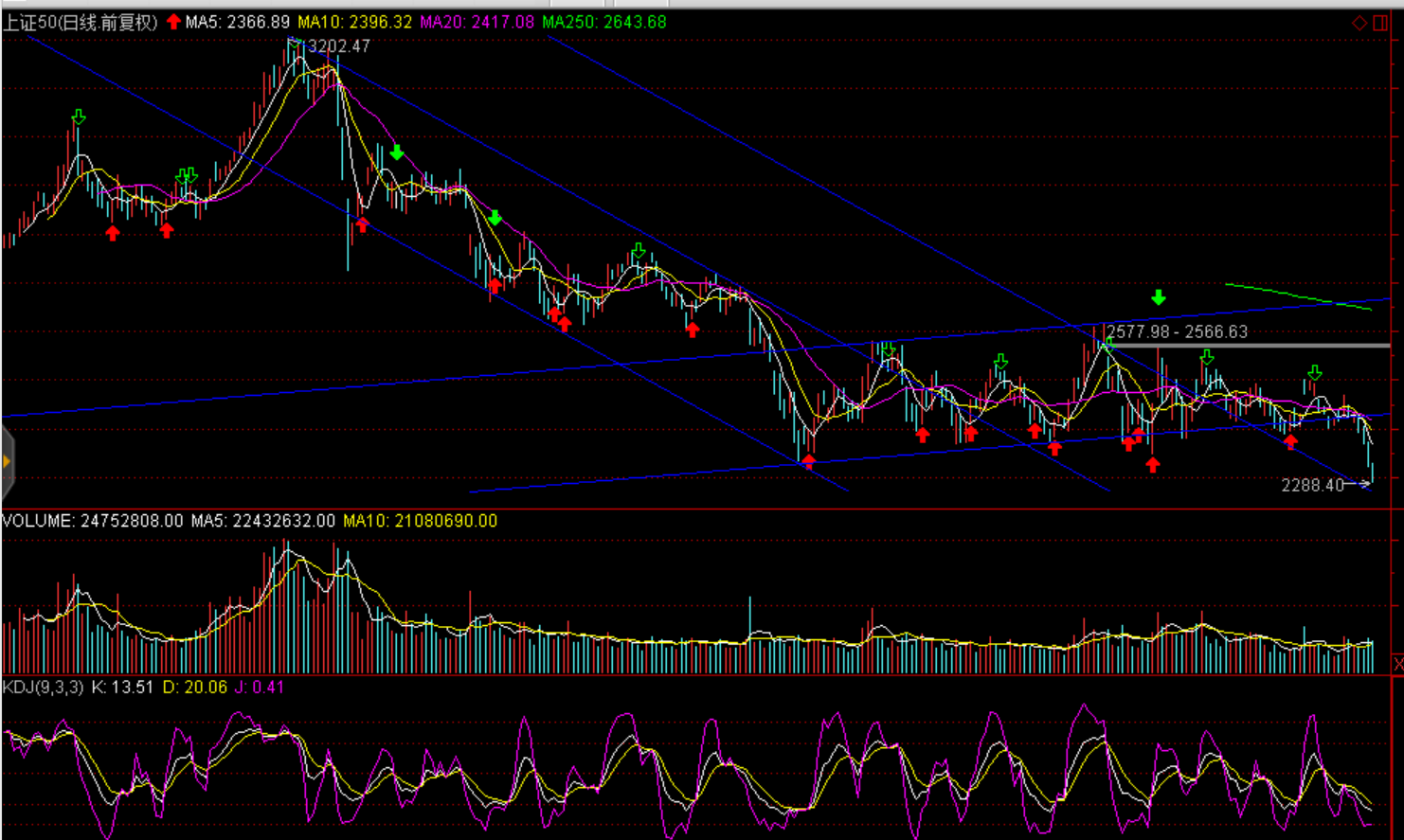The image size is (1404, 840).
Task: Click the red up arrow beside chart title
Action: point(173,22)
